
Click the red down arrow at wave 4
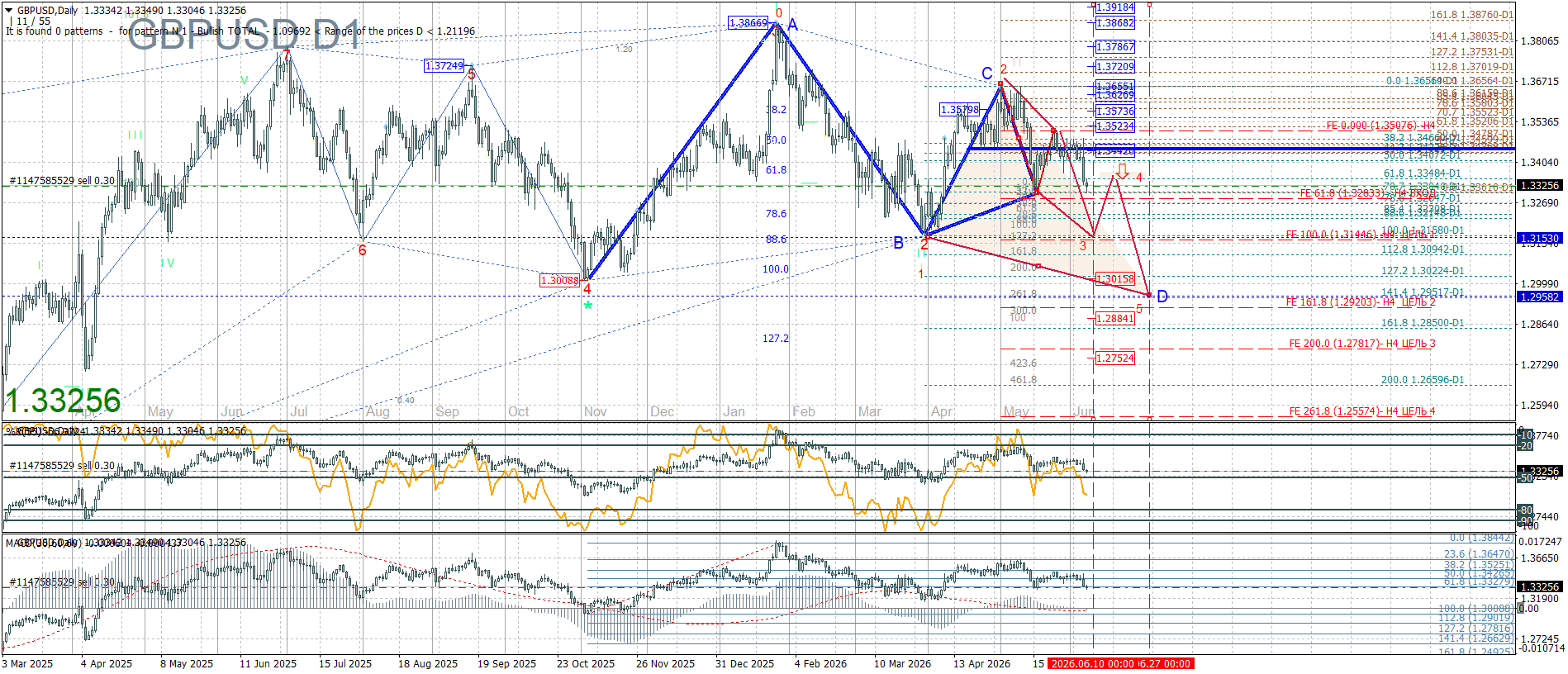(x=1122, y=171)
